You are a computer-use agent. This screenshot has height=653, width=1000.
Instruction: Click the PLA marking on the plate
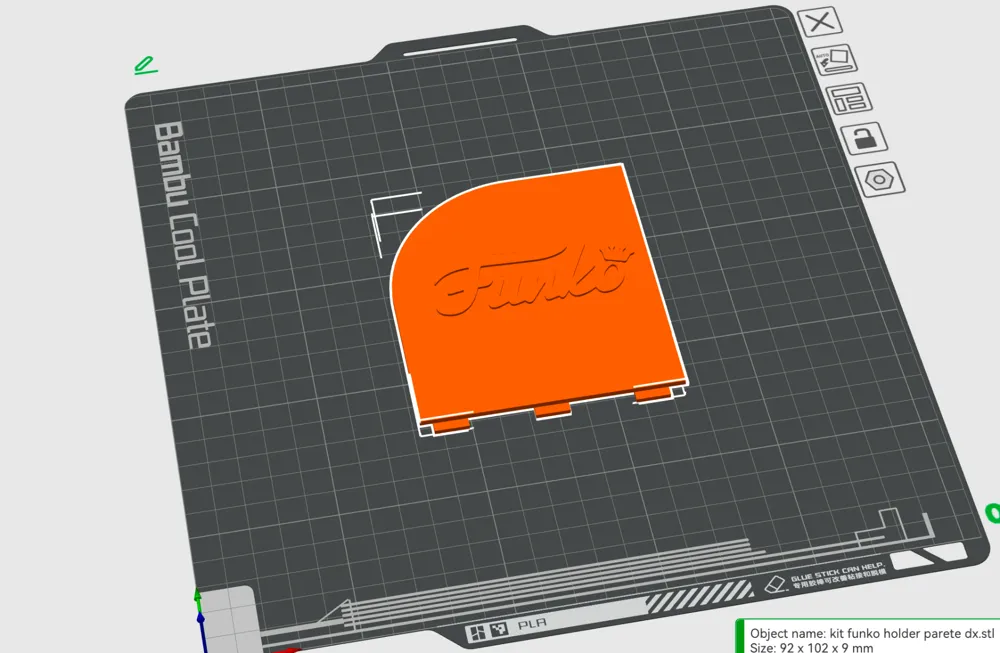[x=530, y=626]
